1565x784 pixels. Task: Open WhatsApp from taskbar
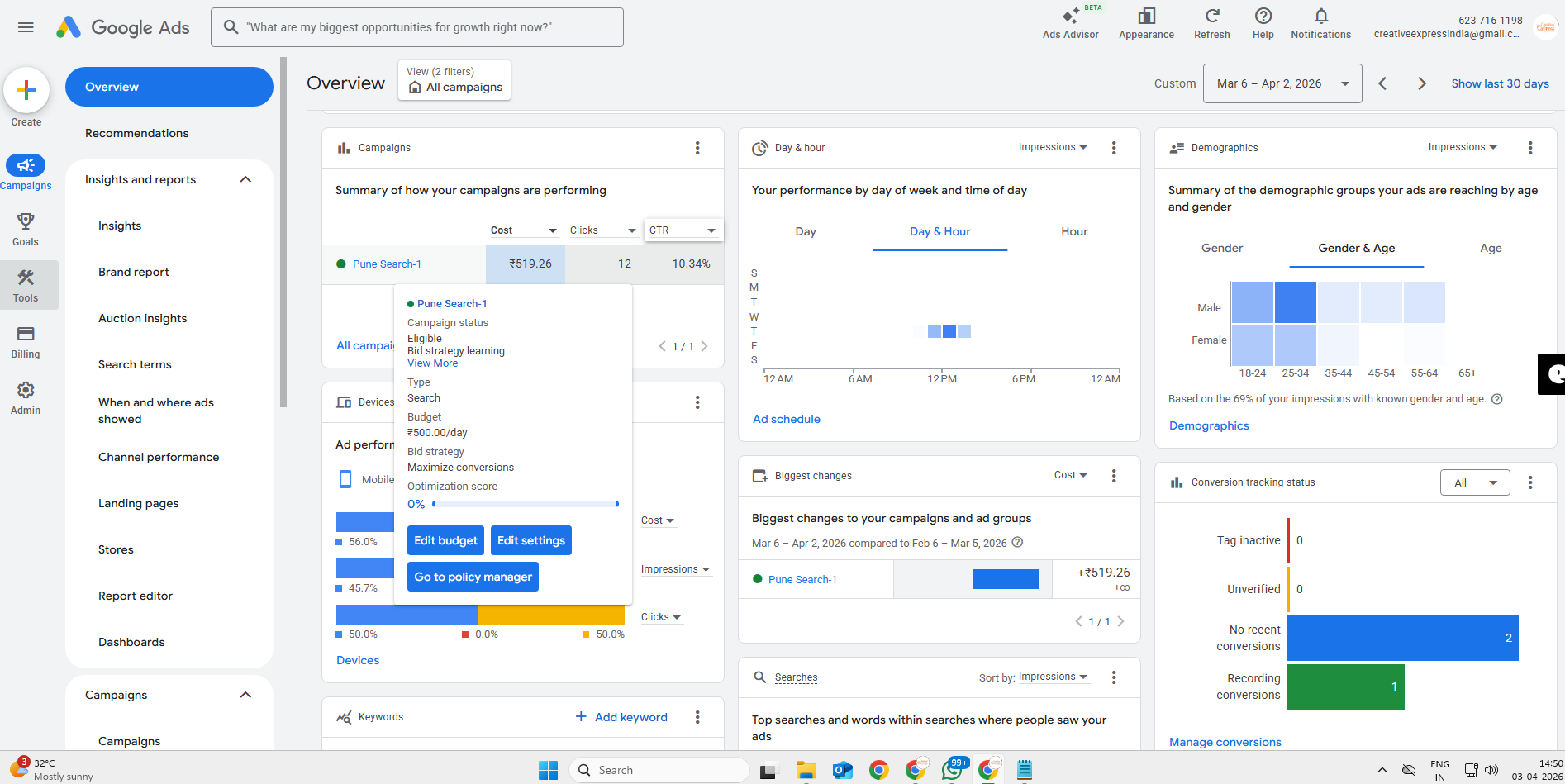click(x=952, y=770)
